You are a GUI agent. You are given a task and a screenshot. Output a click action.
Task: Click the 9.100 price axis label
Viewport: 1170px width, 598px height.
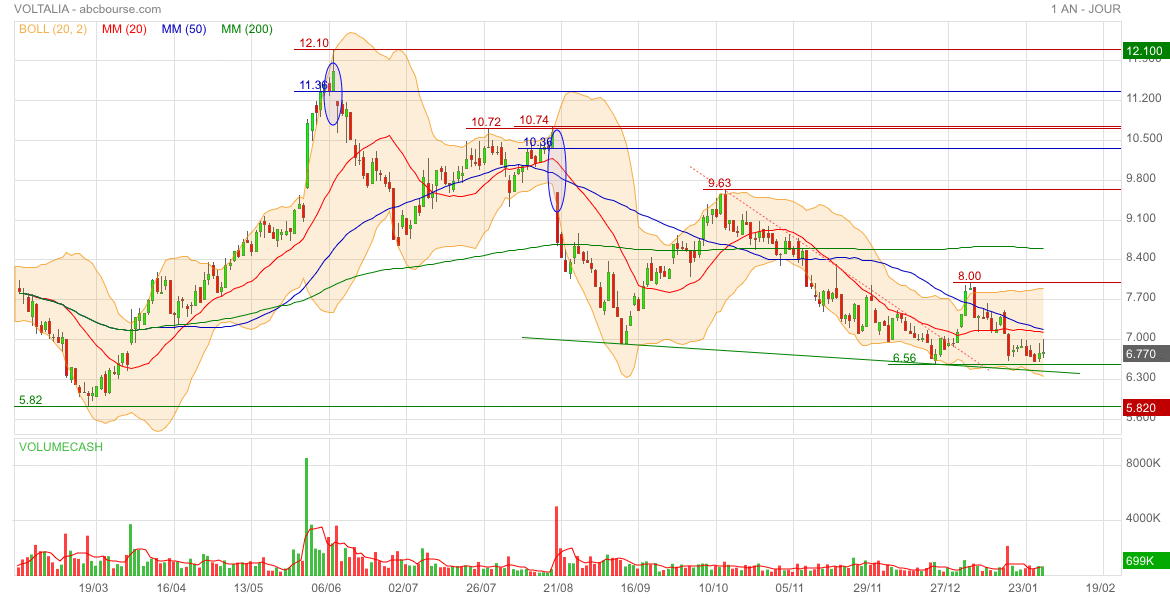(x=1141, y=219)
